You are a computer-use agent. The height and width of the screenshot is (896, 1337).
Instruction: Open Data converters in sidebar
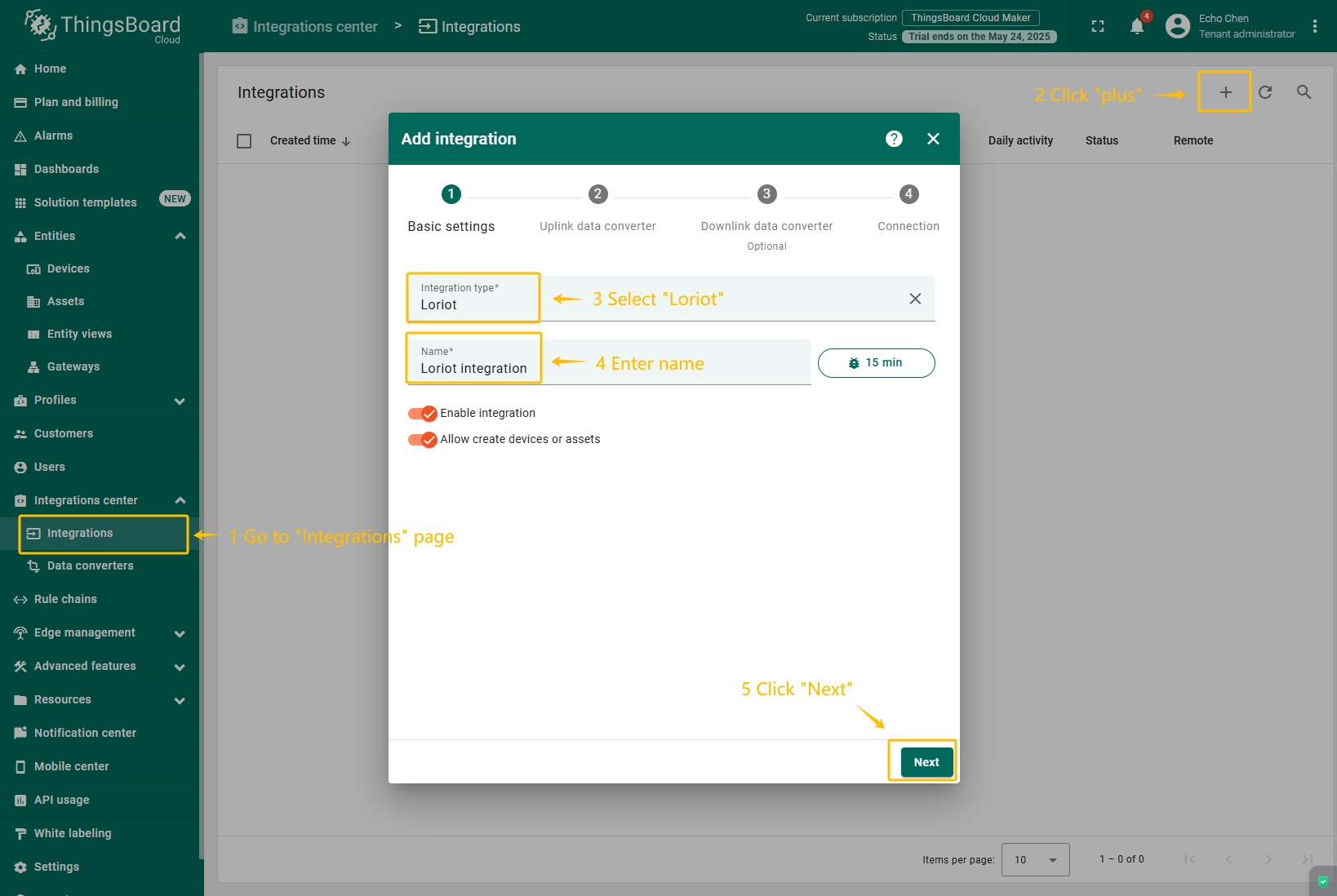click(x=90, y=566)
